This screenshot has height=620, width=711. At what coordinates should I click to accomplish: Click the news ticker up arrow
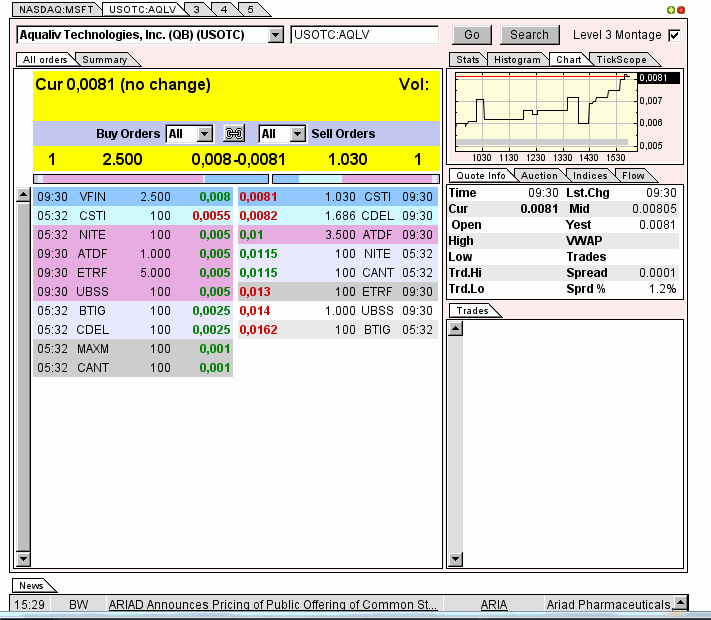pyautogui.click(x=681, y=603)
